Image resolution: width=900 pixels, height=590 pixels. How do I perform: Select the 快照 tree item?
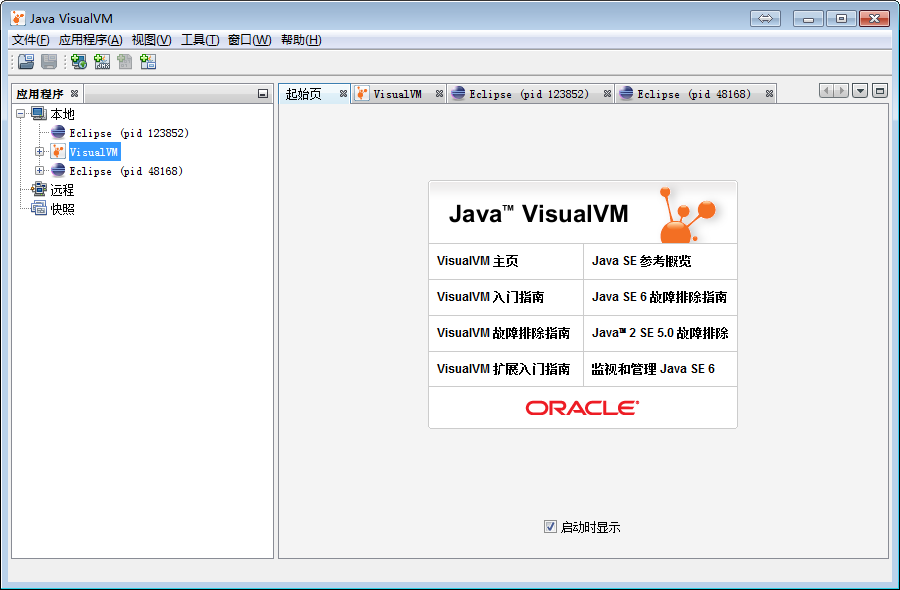62,209
